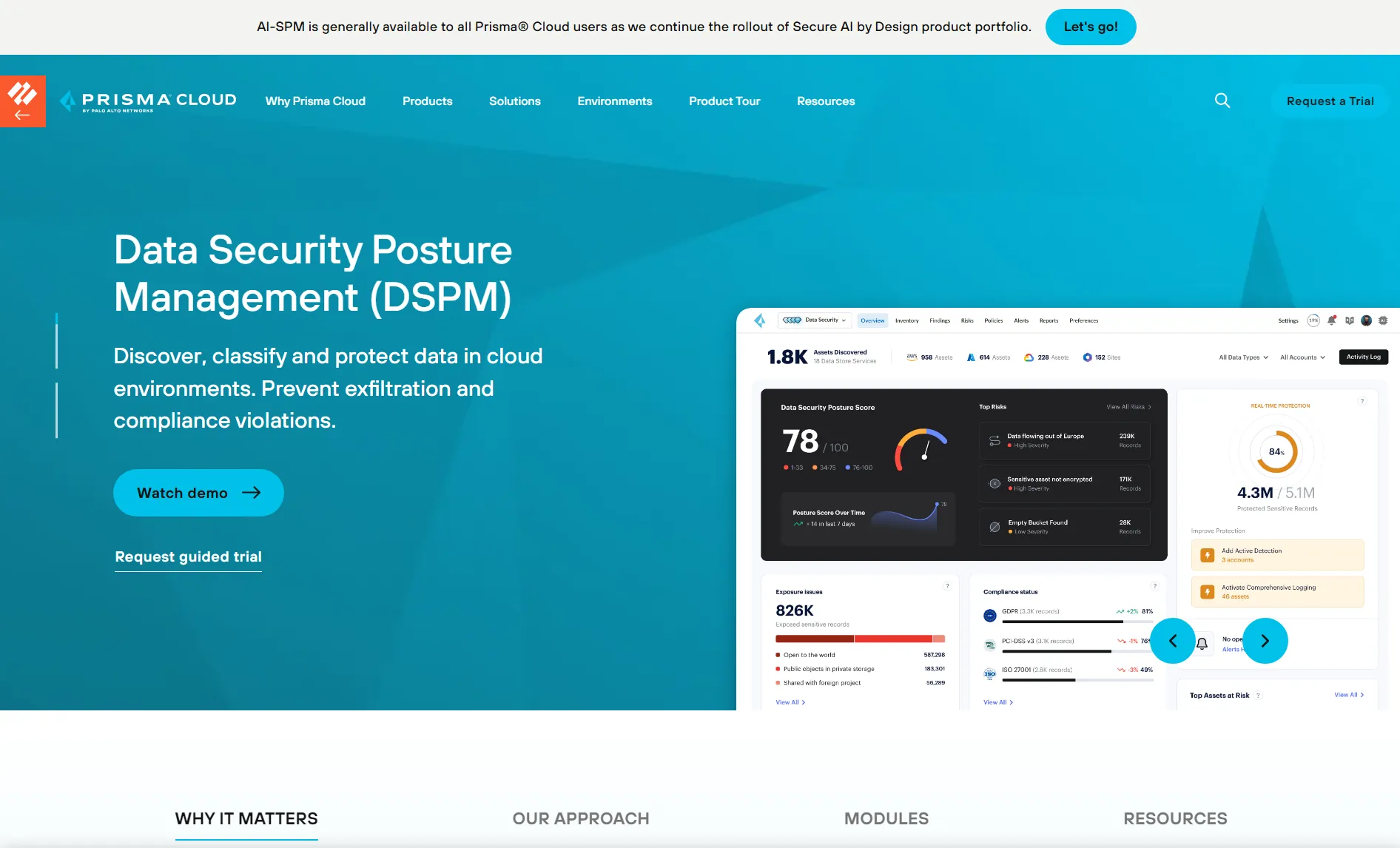Open the Products menu in site navigation

pos(427,101)
